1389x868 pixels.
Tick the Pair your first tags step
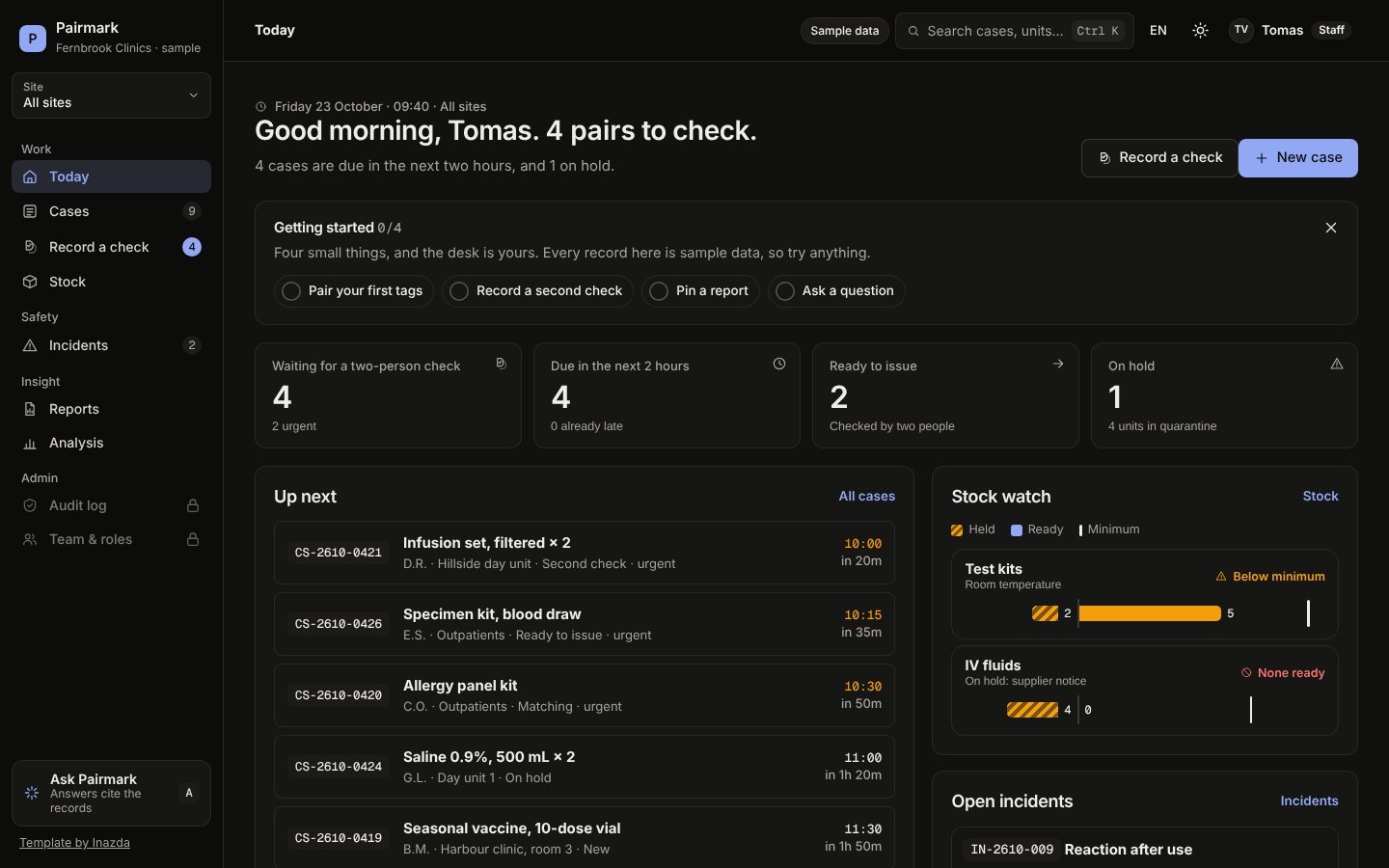pyautogui.click(x=354, y=291)
